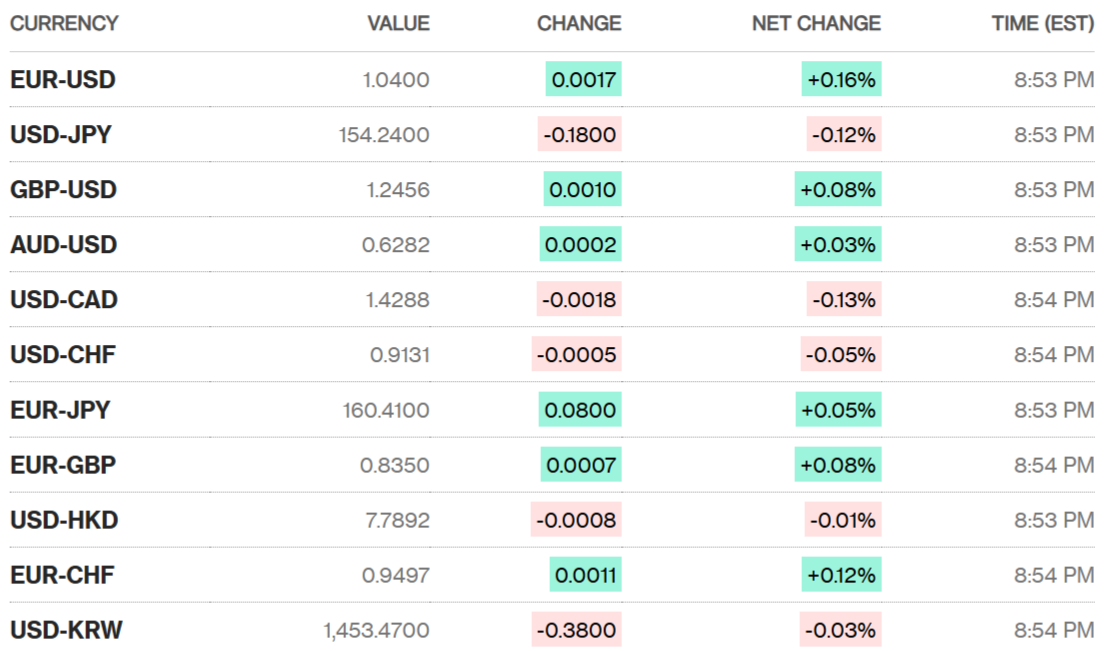This screenshot has width=1109, height=651.
Task: Click the USD-CAD currency pair
Action: click(64, 300)
